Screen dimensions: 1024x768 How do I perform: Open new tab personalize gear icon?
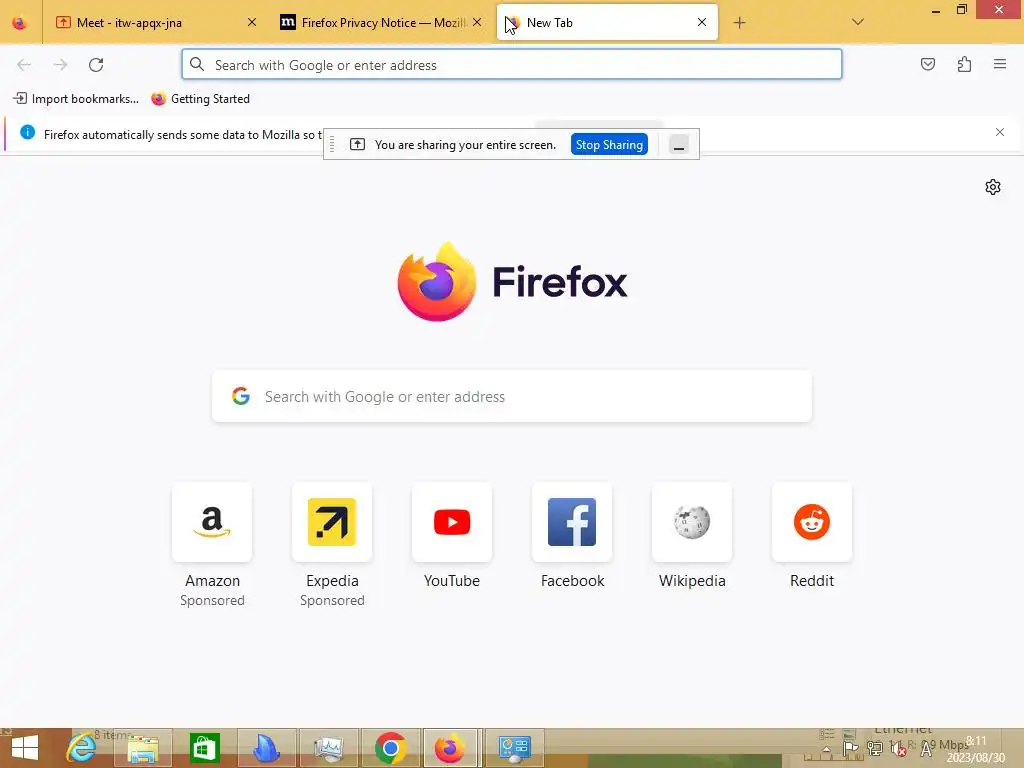993,187
